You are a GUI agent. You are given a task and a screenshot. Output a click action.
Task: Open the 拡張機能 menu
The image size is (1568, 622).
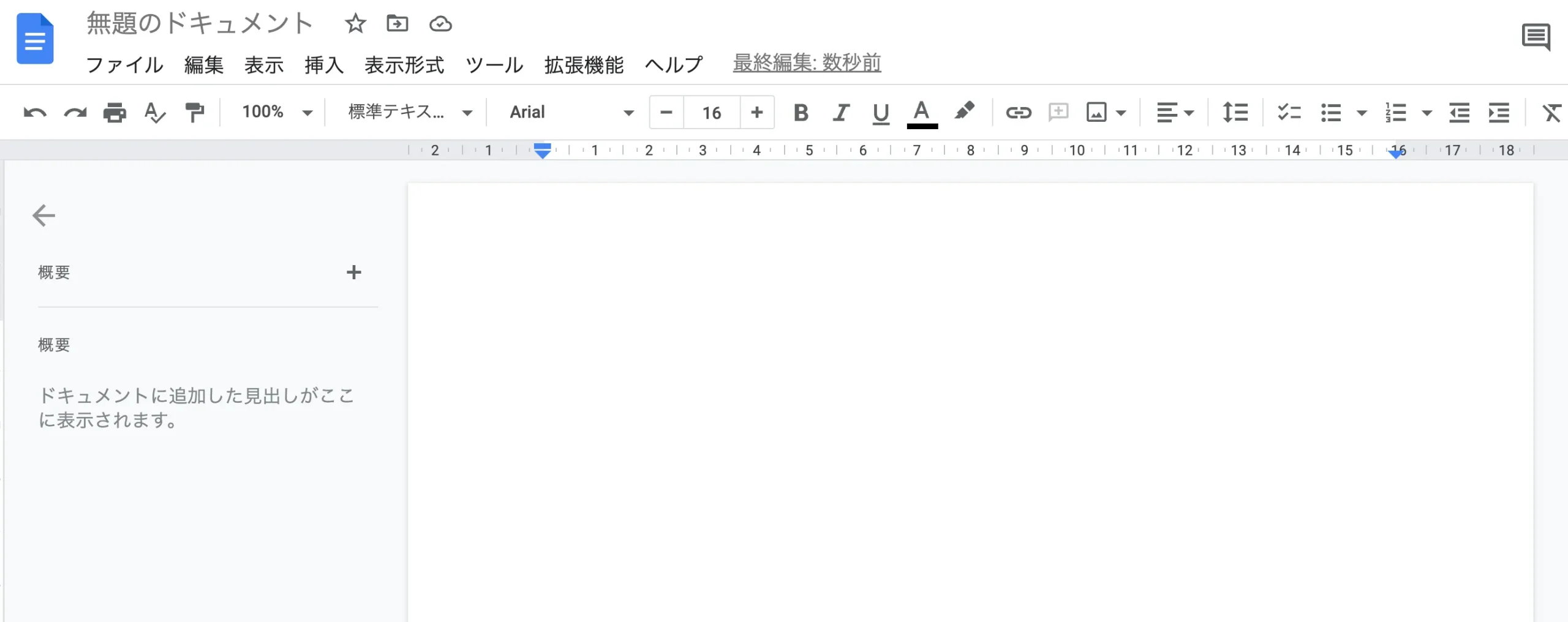click(x=584, y=64)
